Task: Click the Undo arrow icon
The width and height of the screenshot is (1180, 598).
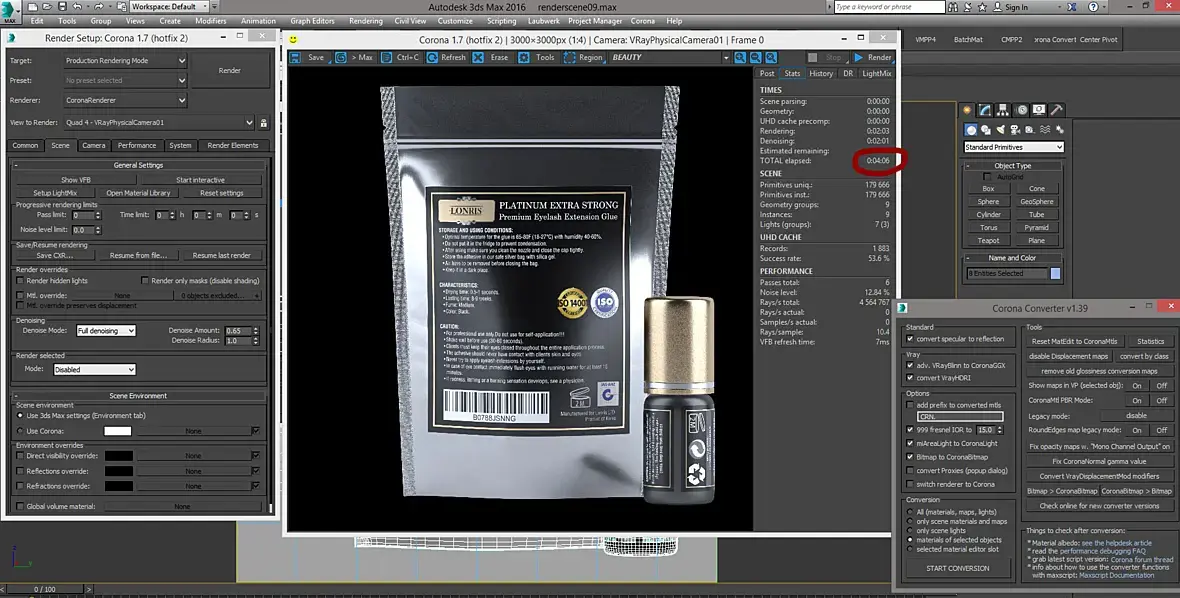Action: 77,7
